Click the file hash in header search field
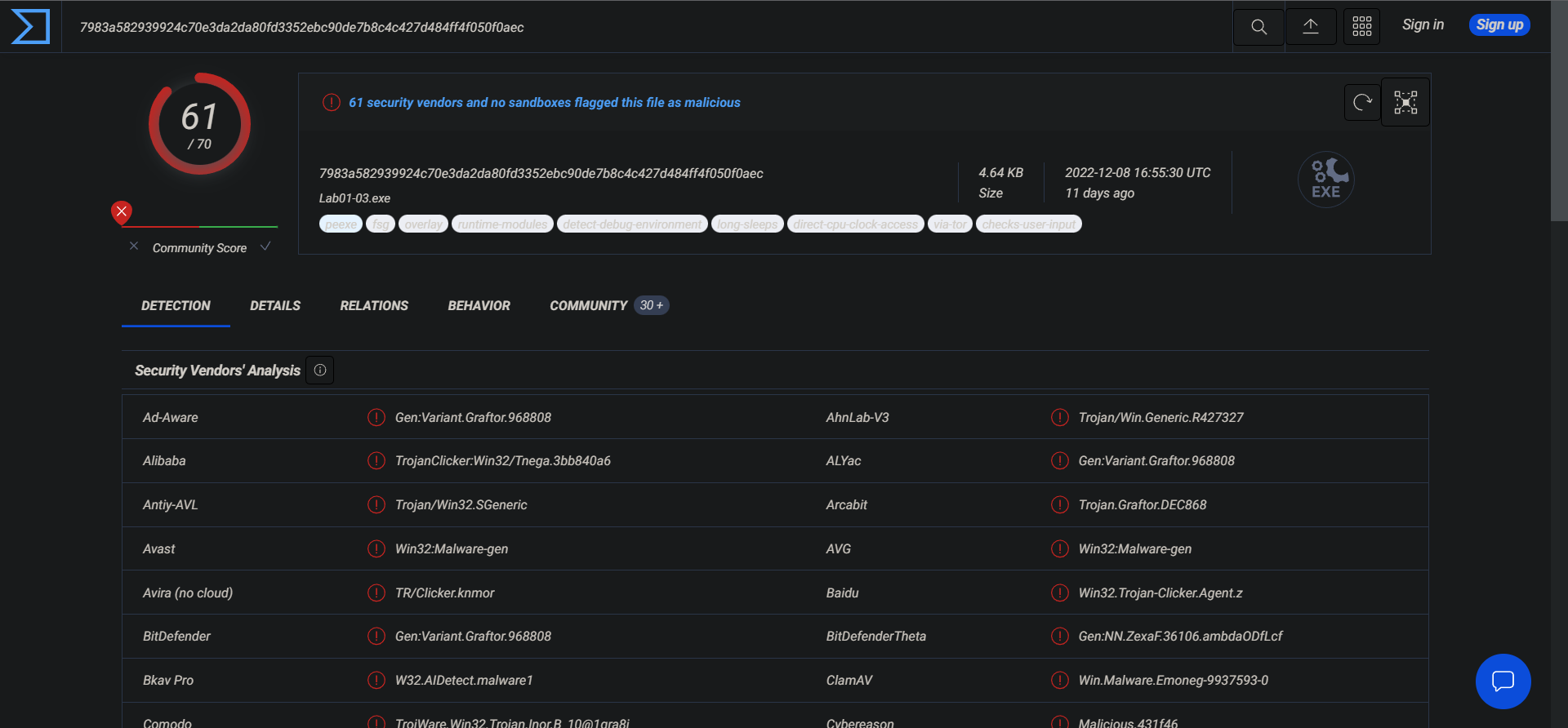The image size is (1568, 728). [302, 27]
